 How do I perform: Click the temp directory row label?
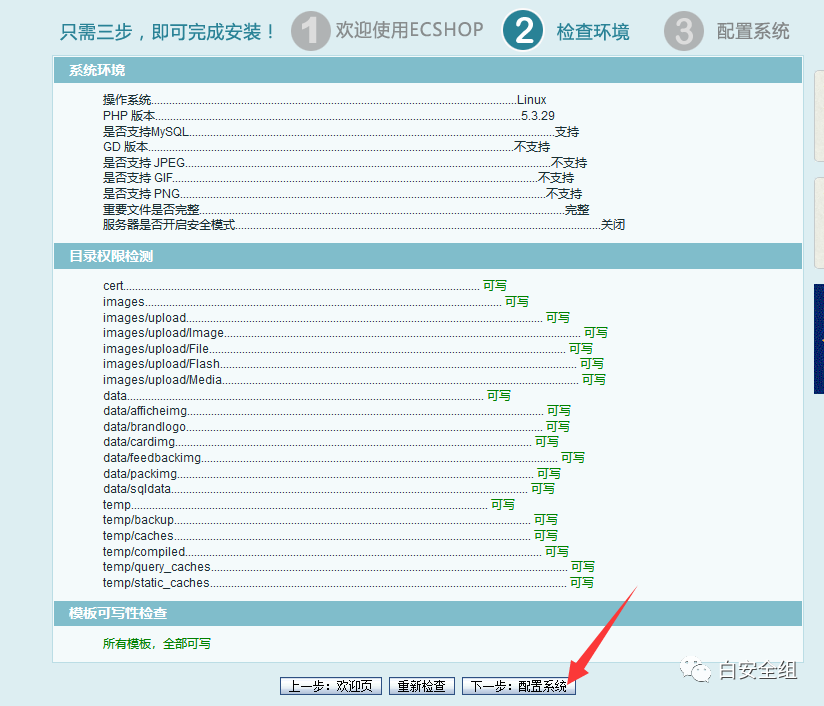coord(117,505)
